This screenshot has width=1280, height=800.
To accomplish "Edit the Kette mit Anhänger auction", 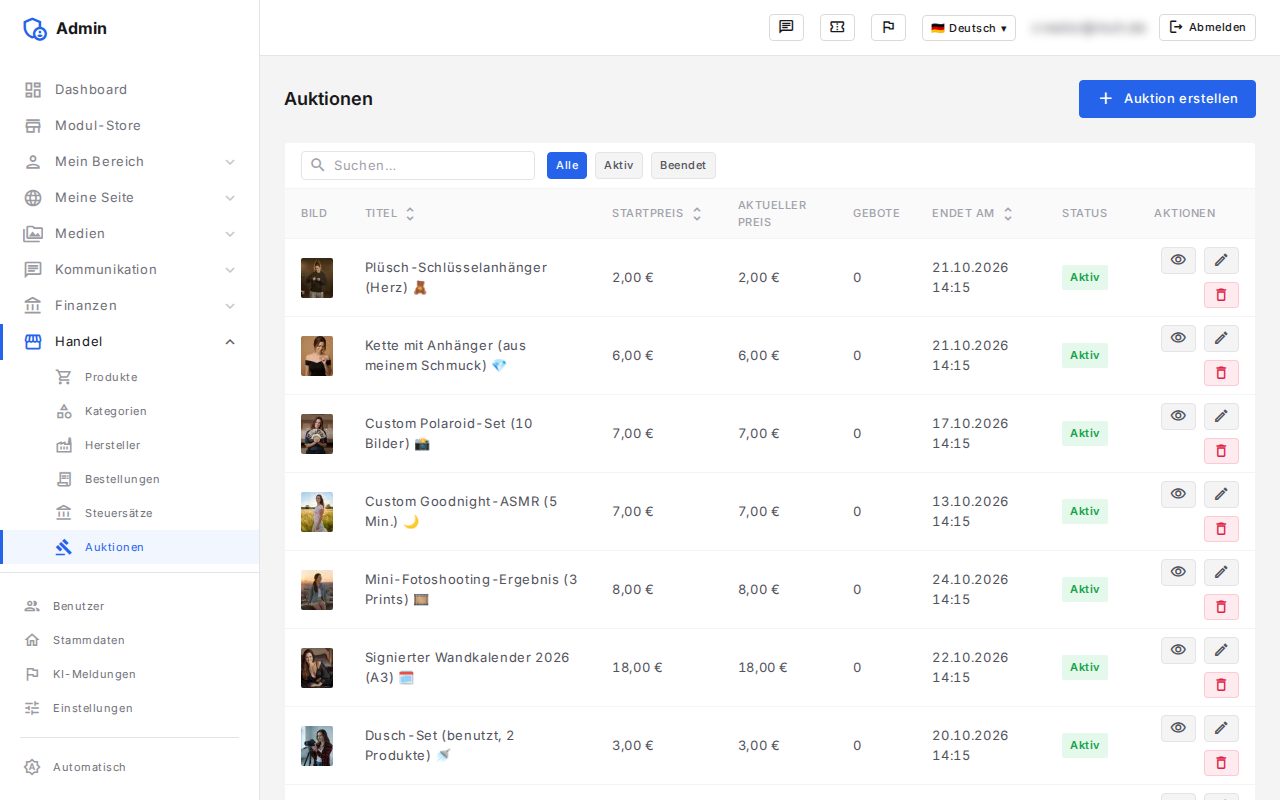I will pos(1221,338).
